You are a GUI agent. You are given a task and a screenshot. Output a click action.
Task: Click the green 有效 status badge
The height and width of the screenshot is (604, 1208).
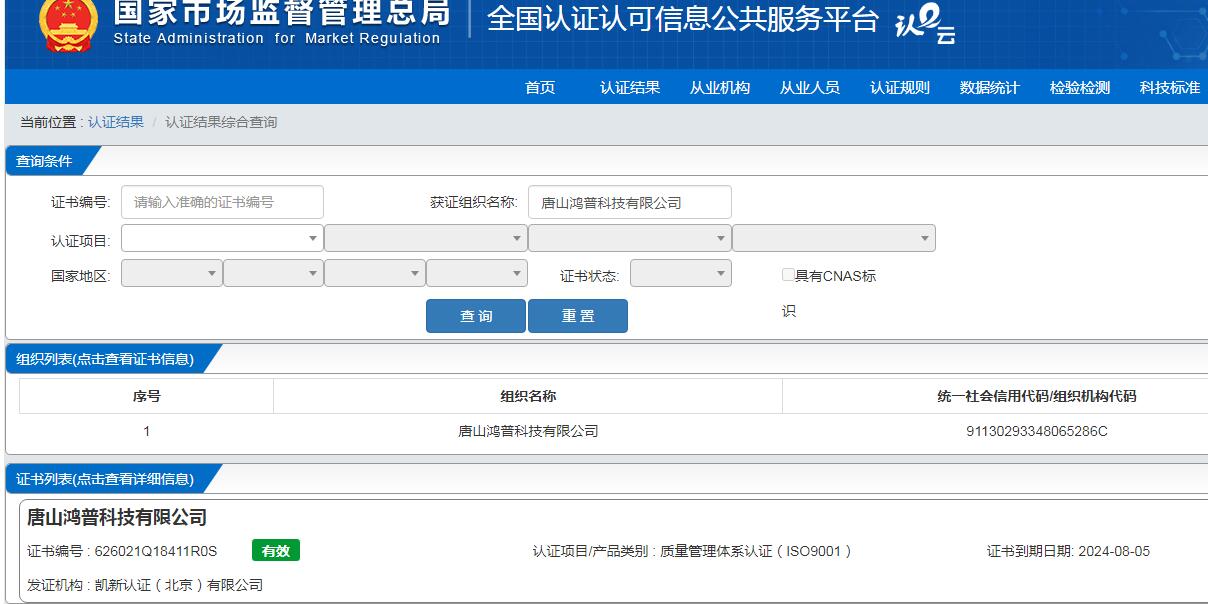tap(276, 551)
